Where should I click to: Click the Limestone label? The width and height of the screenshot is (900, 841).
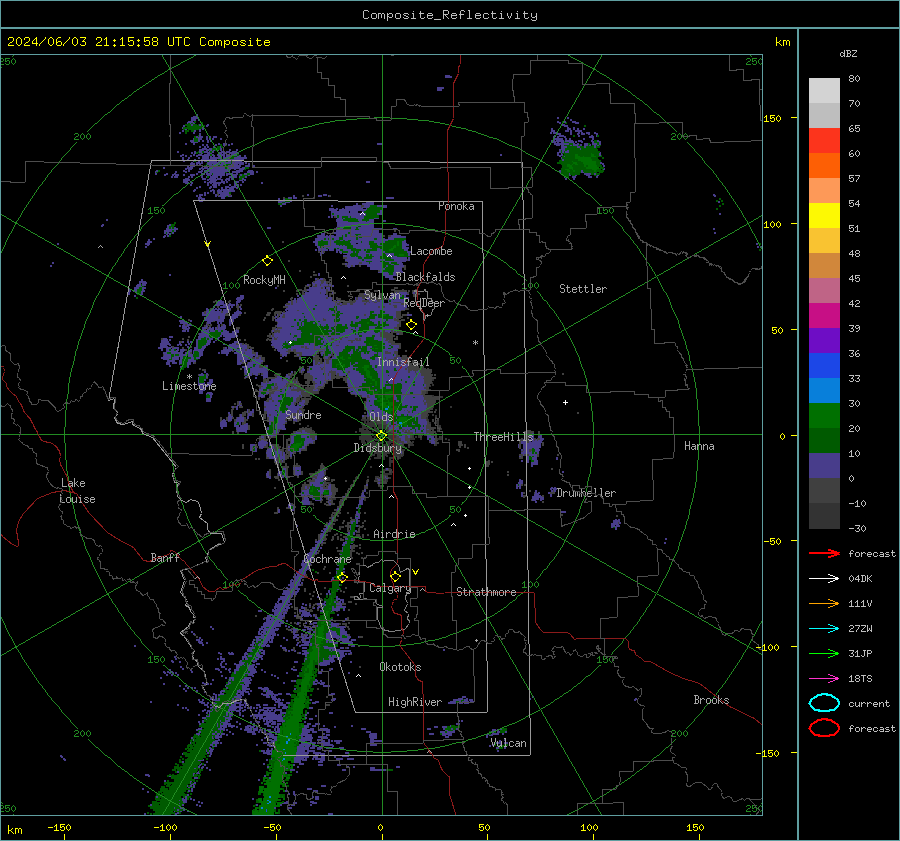[189, 386]
